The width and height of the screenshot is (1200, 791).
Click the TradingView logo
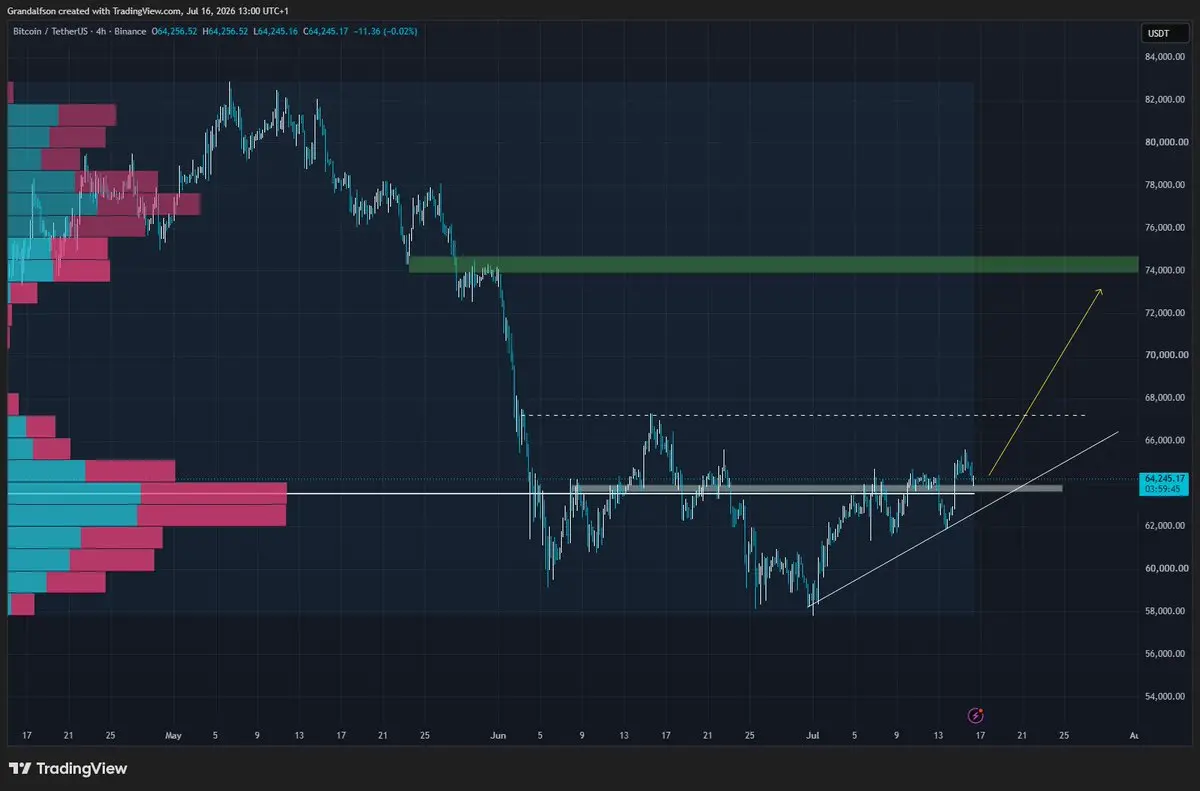68,769
